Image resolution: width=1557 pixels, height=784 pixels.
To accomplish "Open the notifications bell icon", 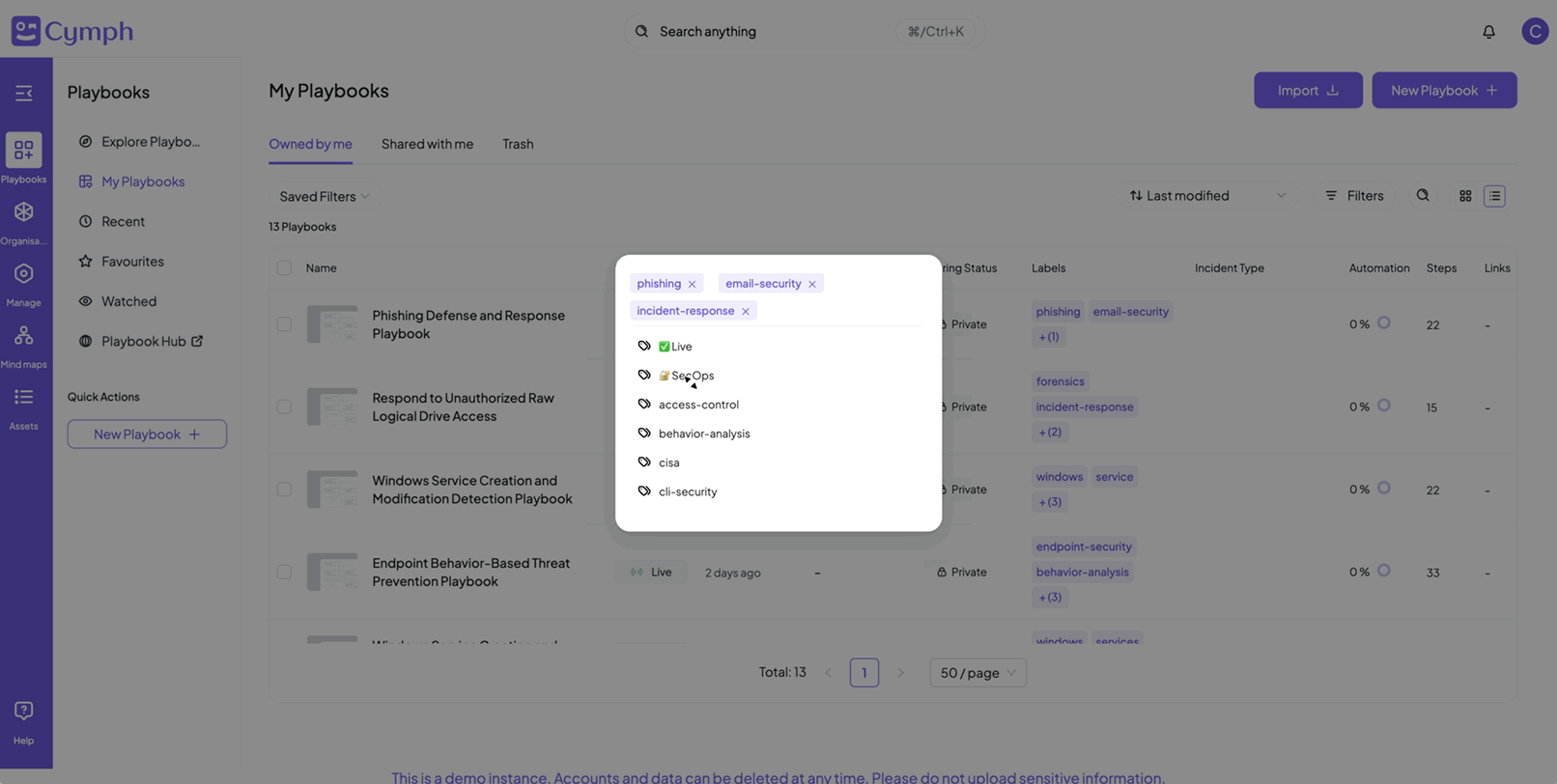I will pos(1488,32).
